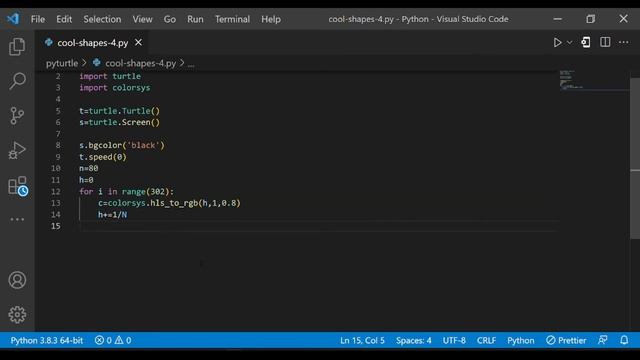
Task: Click the c=colorsys.hls_to_rgb line
Action: [169, 203]
